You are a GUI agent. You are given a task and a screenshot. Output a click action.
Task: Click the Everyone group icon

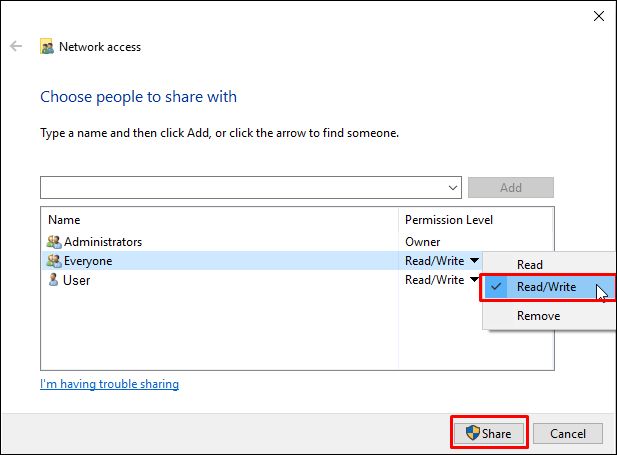point(54,261)
